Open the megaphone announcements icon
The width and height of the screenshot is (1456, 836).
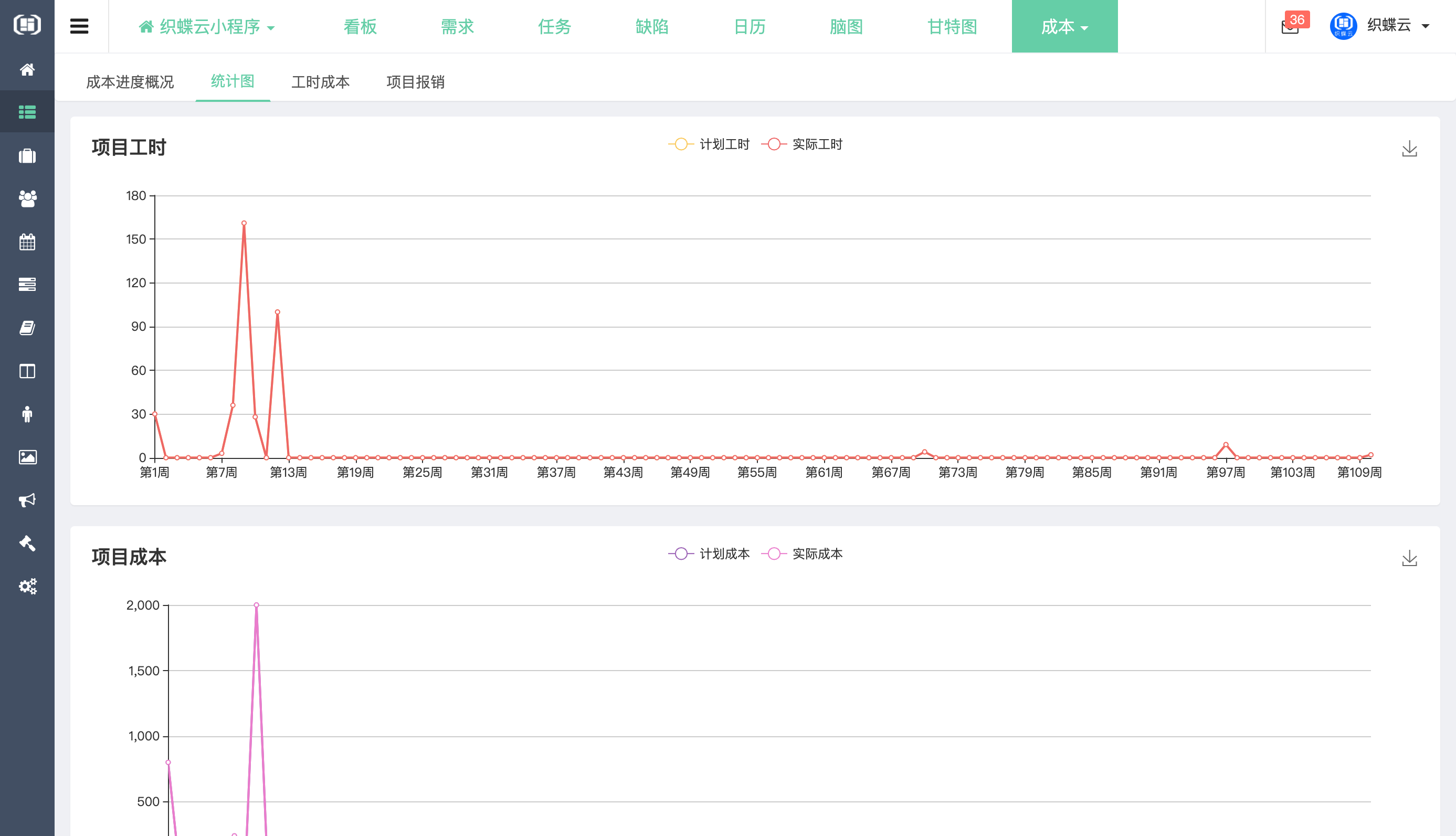point(27,499)
